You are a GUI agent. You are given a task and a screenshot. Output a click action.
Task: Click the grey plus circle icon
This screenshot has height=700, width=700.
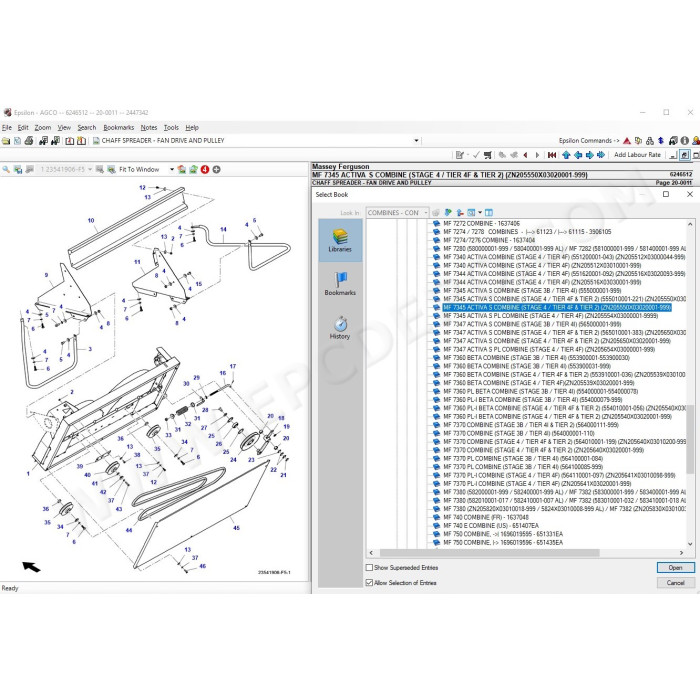217,170
